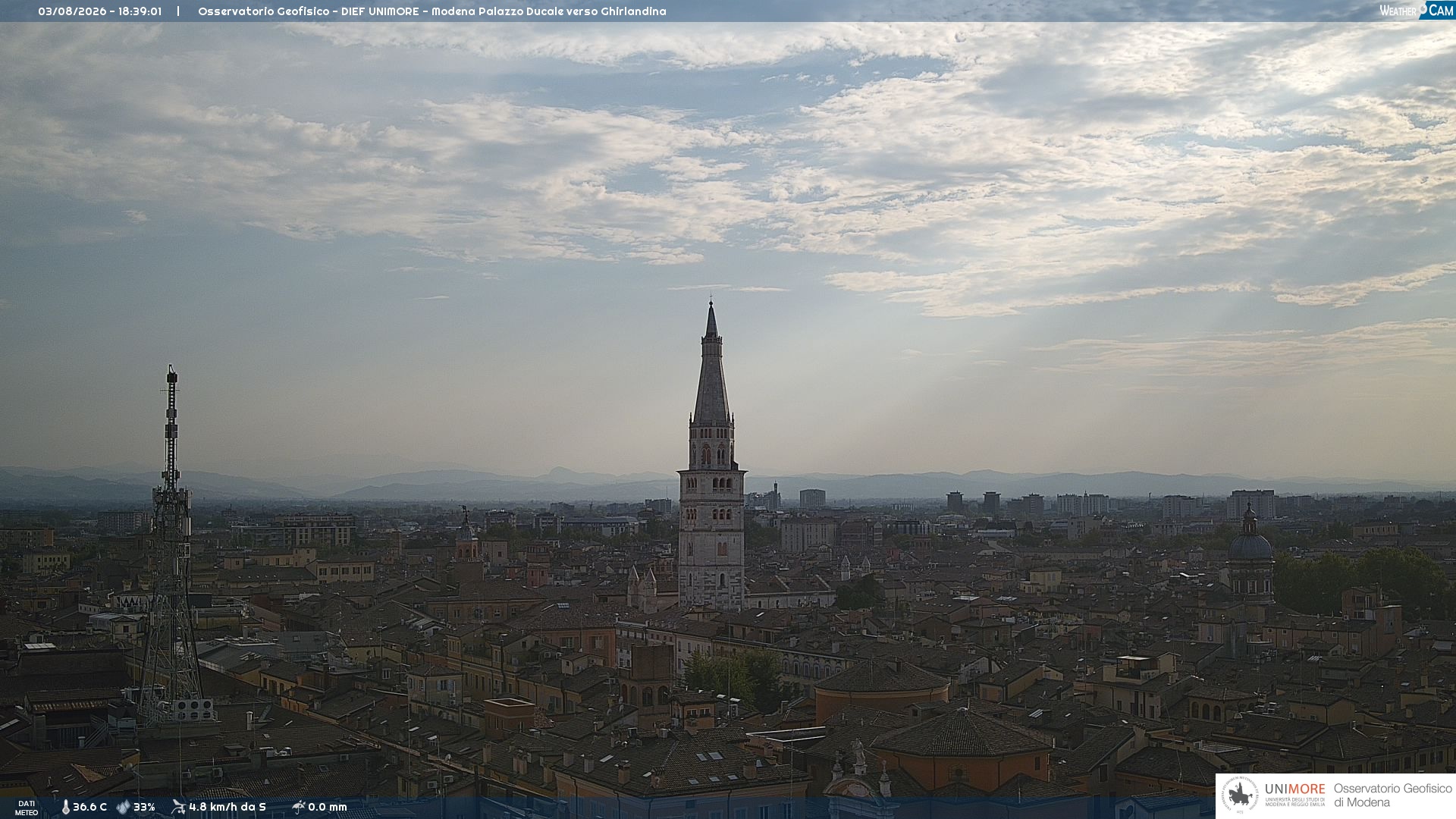Click the thermometer temperature icon

point(65,808)
